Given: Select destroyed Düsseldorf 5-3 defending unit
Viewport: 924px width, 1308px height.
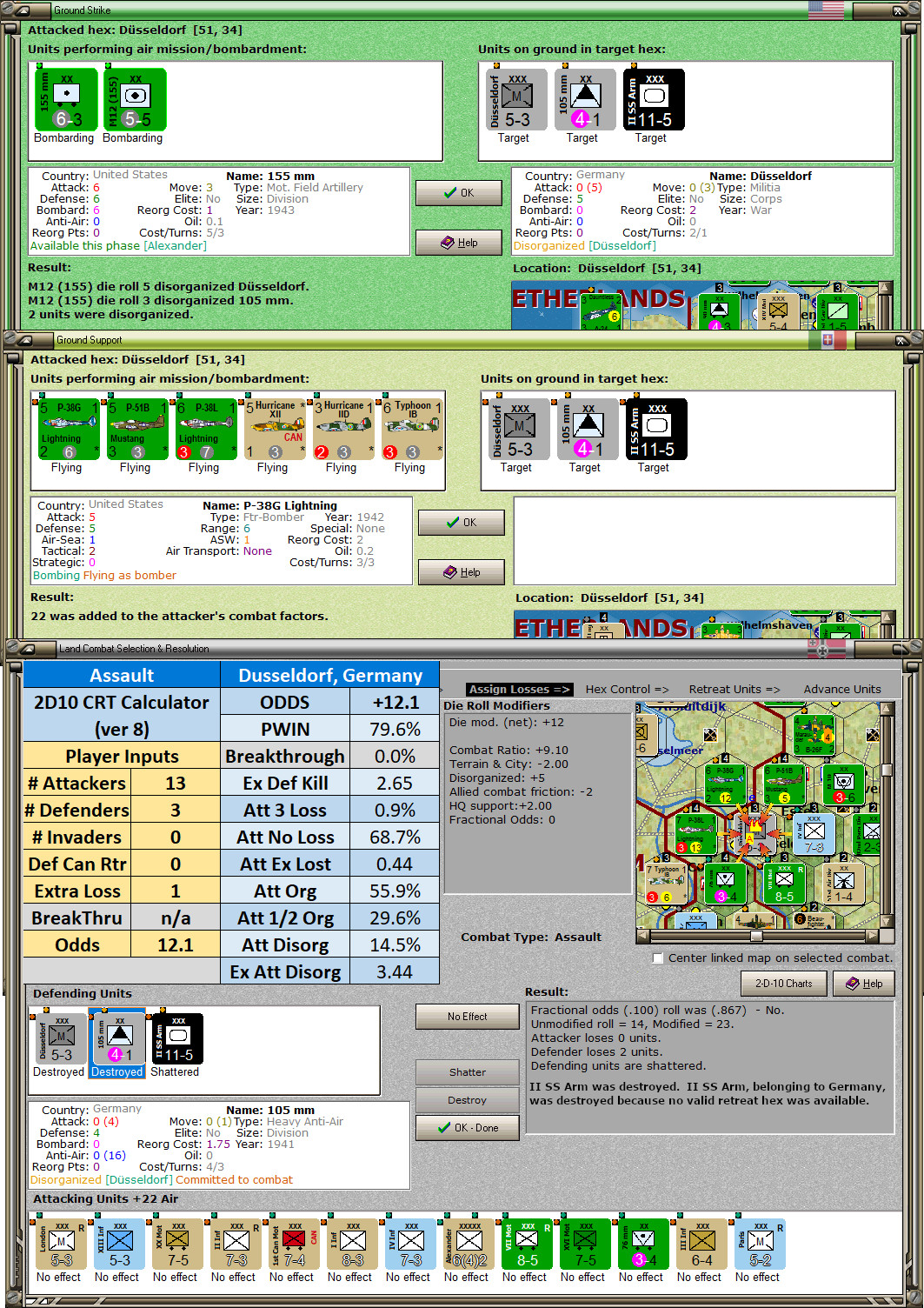Looking at the screenshot, I should [x=60, y=1038].
